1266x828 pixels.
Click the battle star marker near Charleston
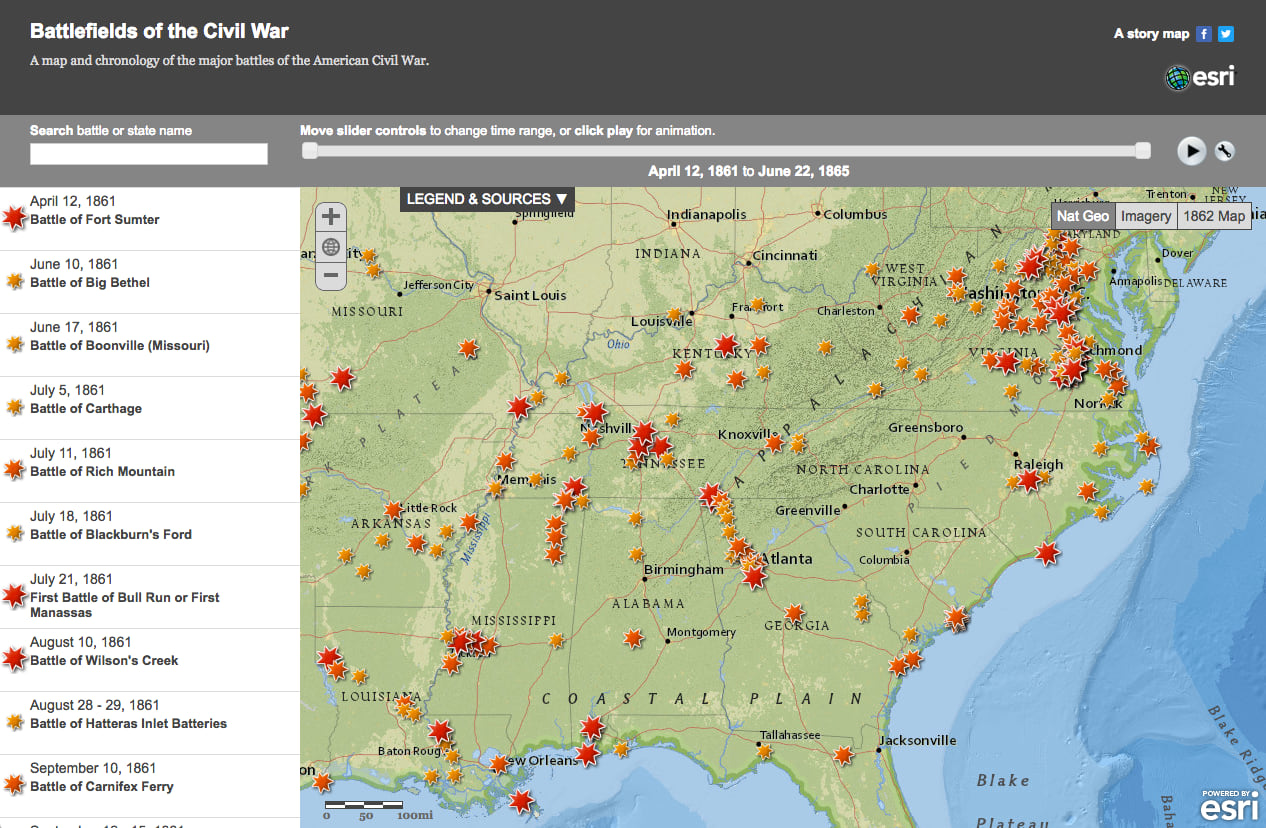(910, 315)
